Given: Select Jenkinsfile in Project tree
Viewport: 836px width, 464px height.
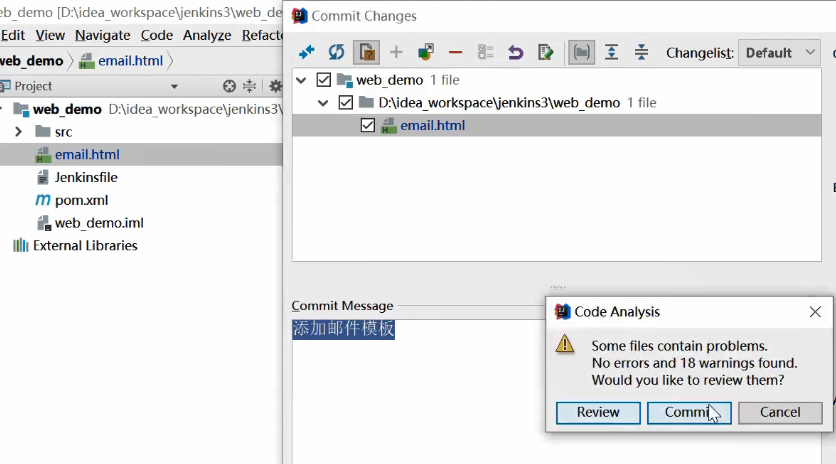Looking at the screenshot, I should tap(86, 177).
